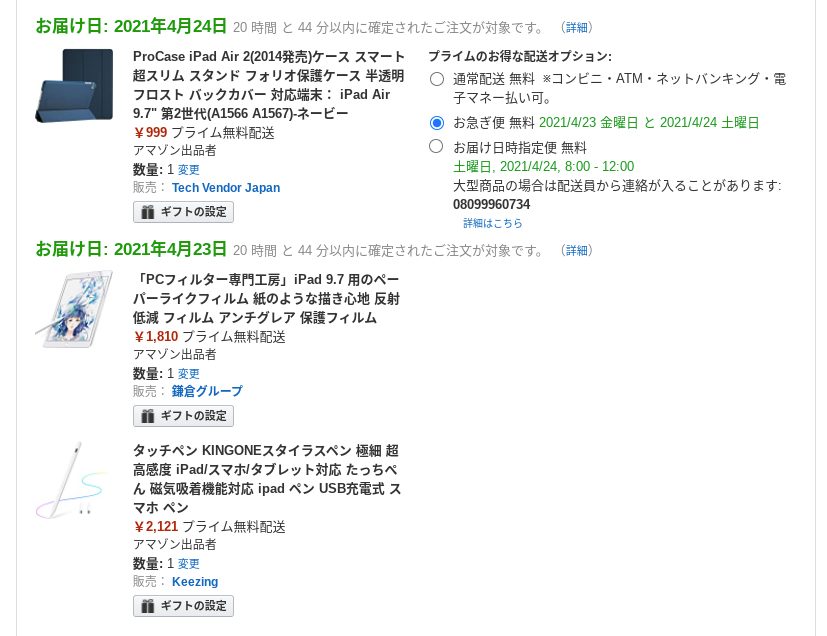
Task: Open 鎌倉グループ seller page
Action: [x=207, y=391]
